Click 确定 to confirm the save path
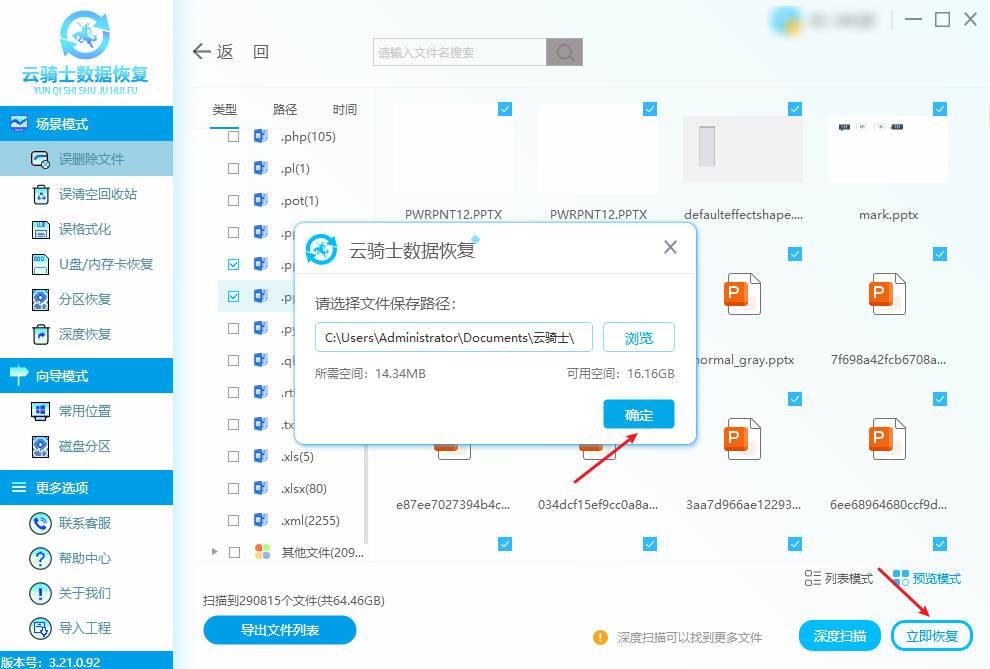The image size is (990, 669). coord(638,415)
